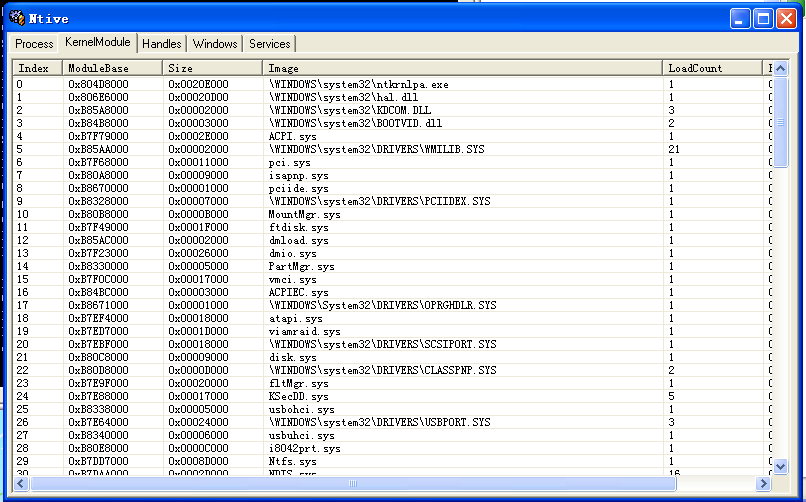Open the Handles tab

[162, 44]
